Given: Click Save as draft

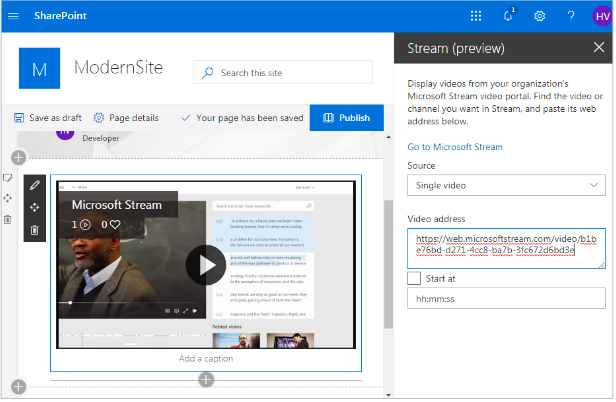Looking at the screenshot, I should point(48,118).
